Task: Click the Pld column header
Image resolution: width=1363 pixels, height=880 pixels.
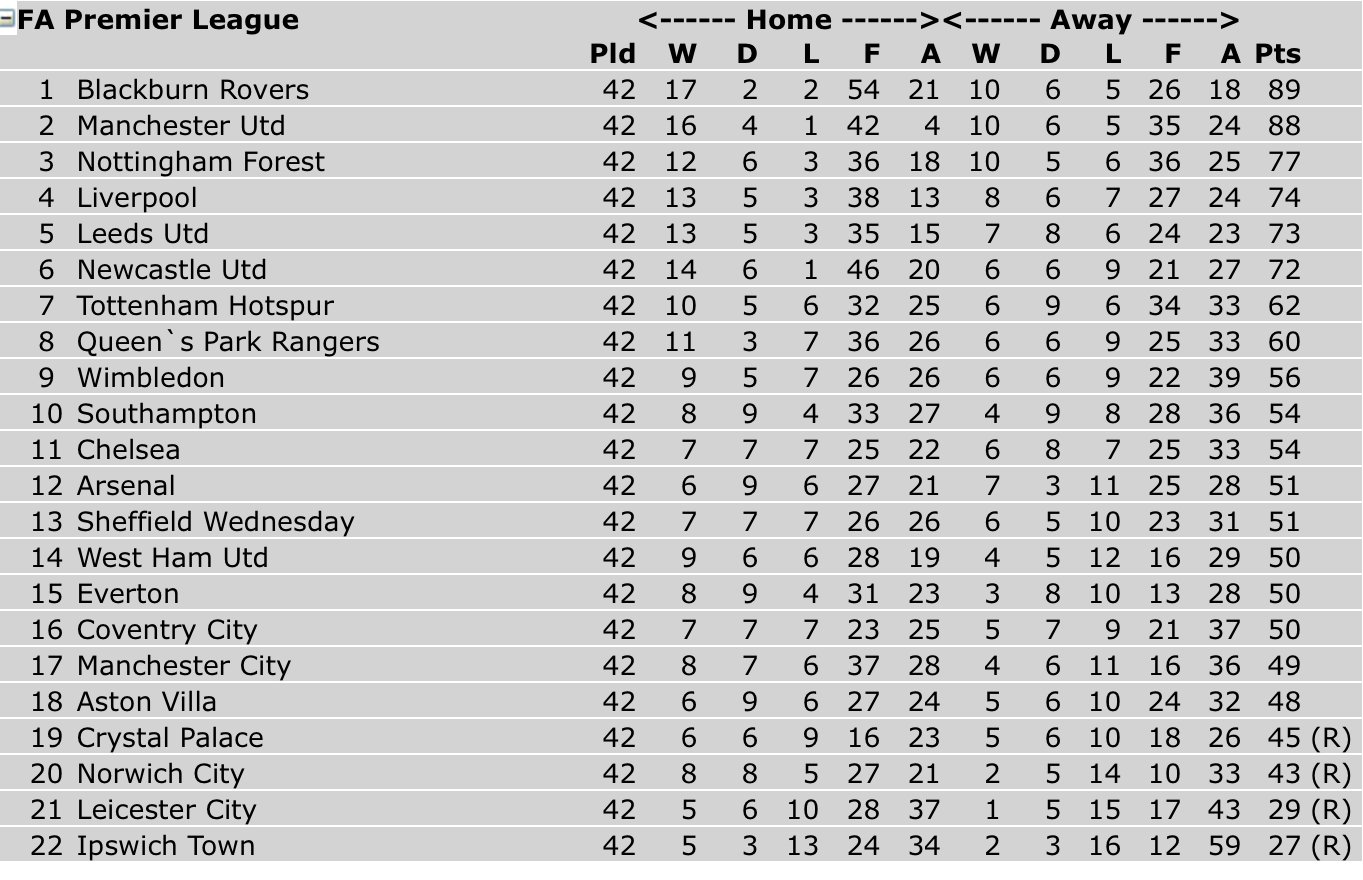Action: point(613,54)
